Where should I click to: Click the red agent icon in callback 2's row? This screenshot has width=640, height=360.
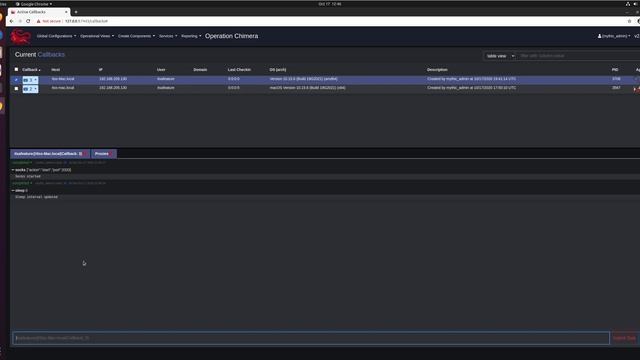point(636,89)
